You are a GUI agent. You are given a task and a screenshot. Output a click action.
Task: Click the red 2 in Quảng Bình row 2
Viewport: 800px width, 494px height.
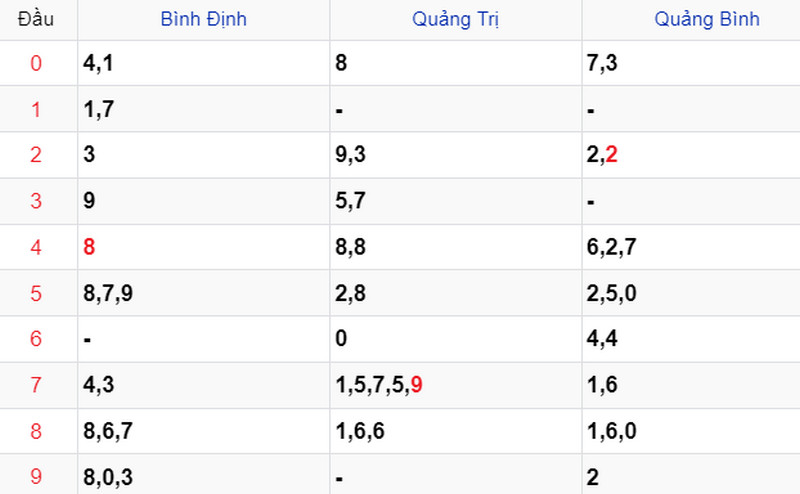[x=611, y=155]
